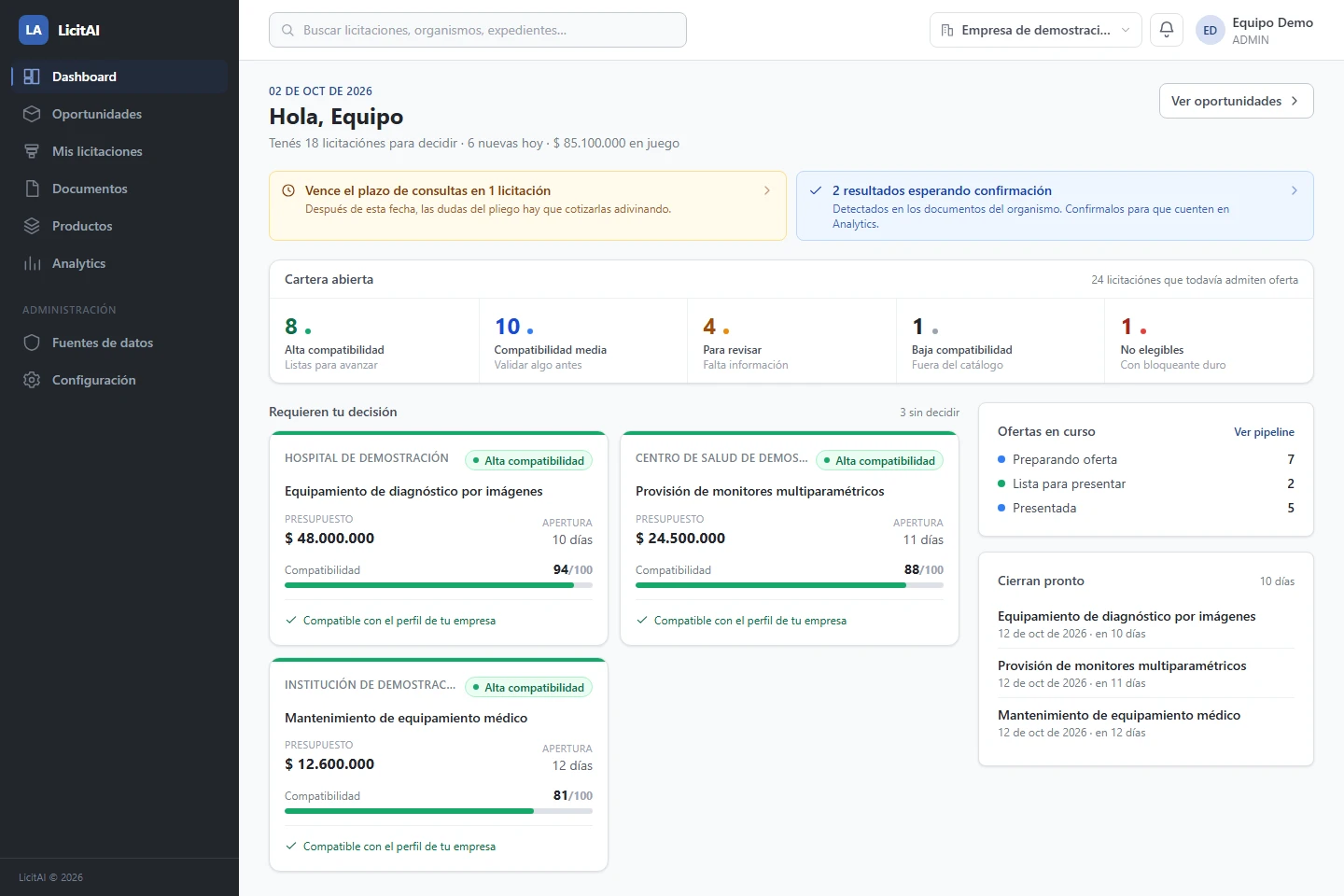This screenshot has height=896, width=1344.
Task: Click the $ 12.600.000 budget value
Action: (x=329, y=764)
